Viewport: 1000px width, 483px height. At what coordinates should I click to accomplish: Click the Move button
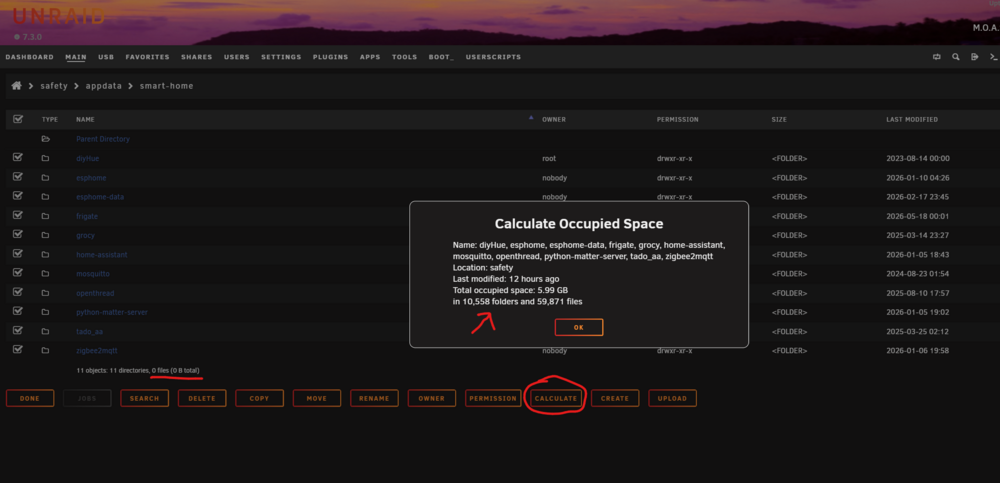[316, 398]
